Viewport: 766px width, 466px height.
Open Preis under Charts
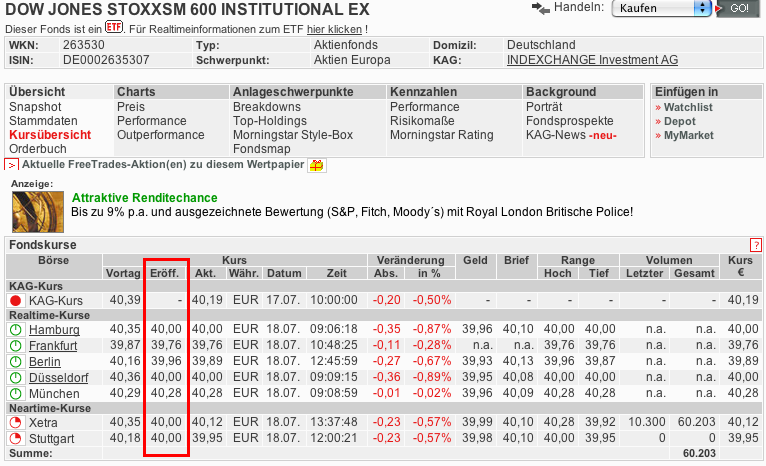pos(130,107)
